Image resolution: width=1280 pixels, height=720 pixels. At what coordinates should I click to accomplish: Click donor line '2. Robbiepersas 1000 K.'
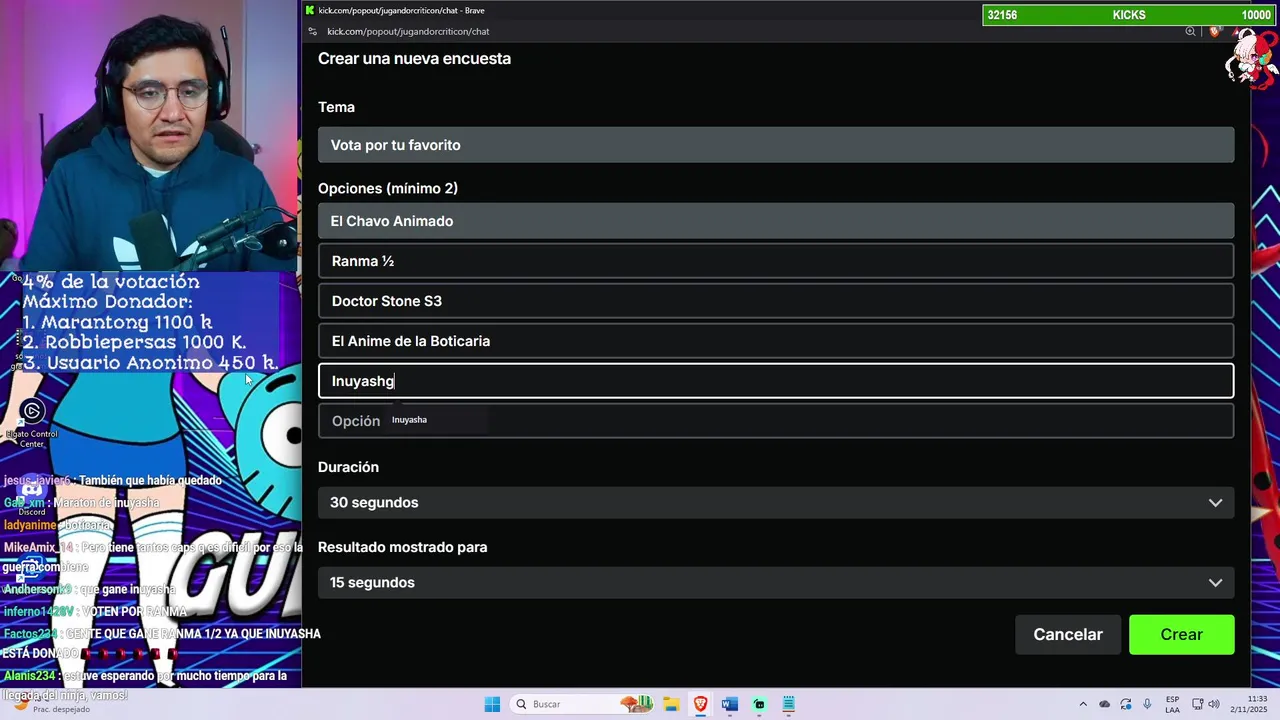pos(134,342)
